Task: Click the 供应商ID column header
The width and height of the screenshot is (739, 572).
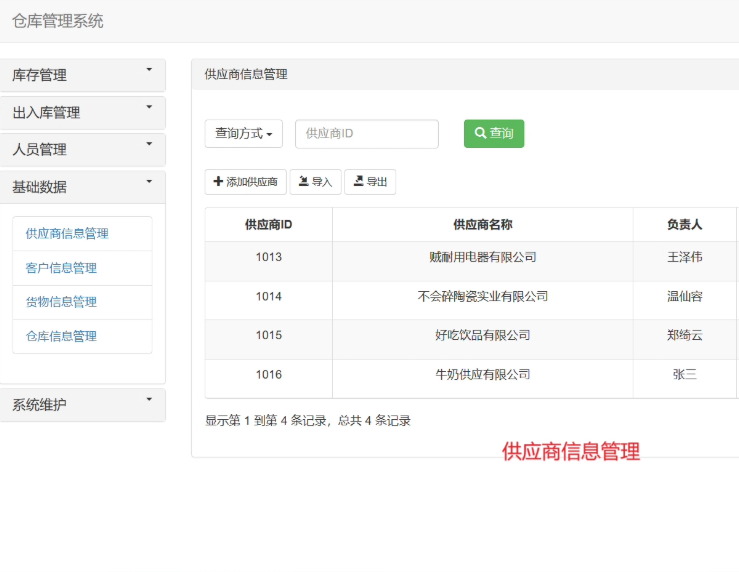Action: tap(269, 225)
